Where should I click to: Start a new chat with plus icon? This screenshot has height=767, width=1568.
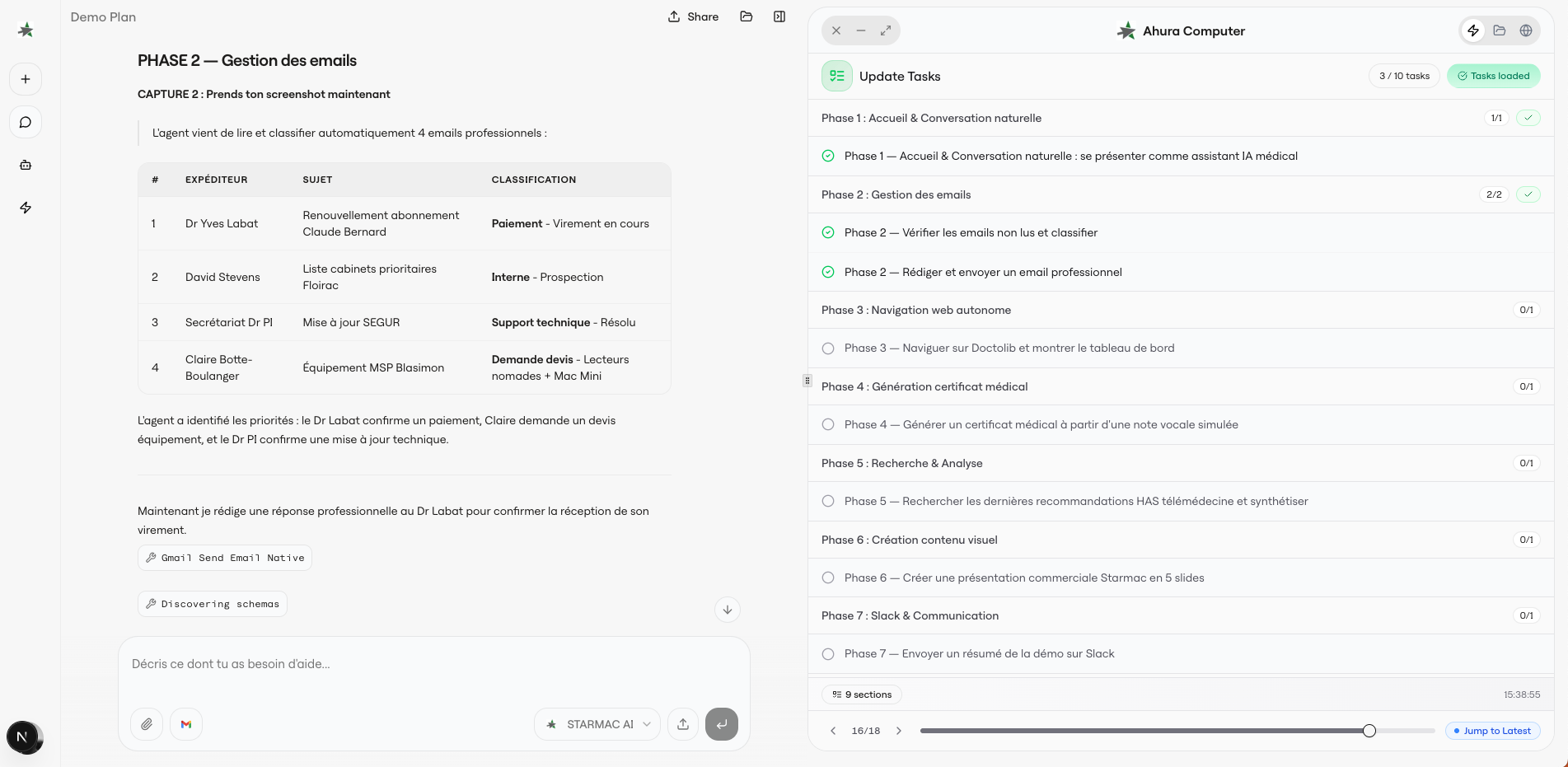click(x=26, y=79)
